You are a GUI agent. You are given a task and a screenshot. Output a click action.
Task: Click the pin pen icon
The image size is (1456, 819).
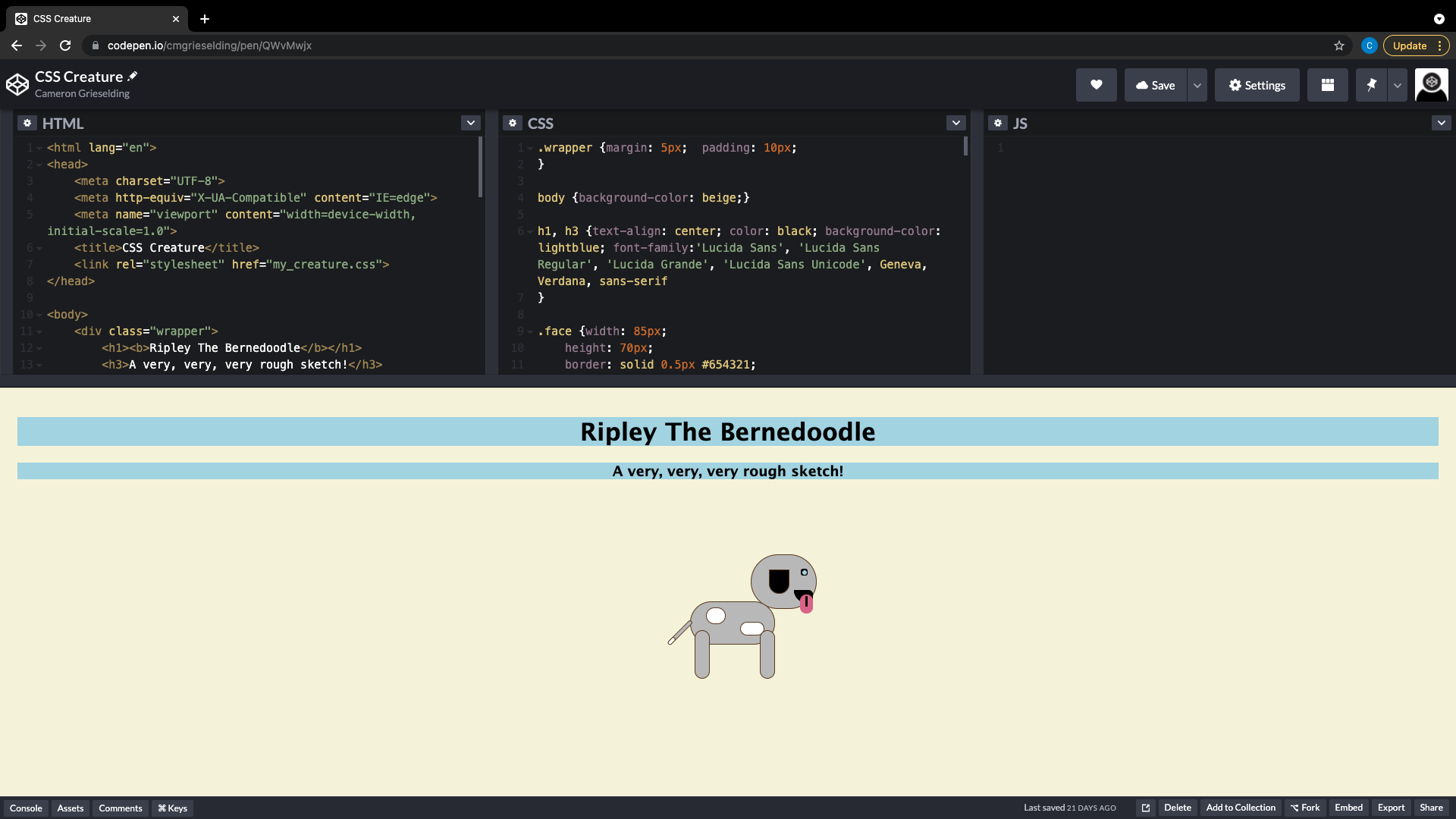coord(1371,85)
